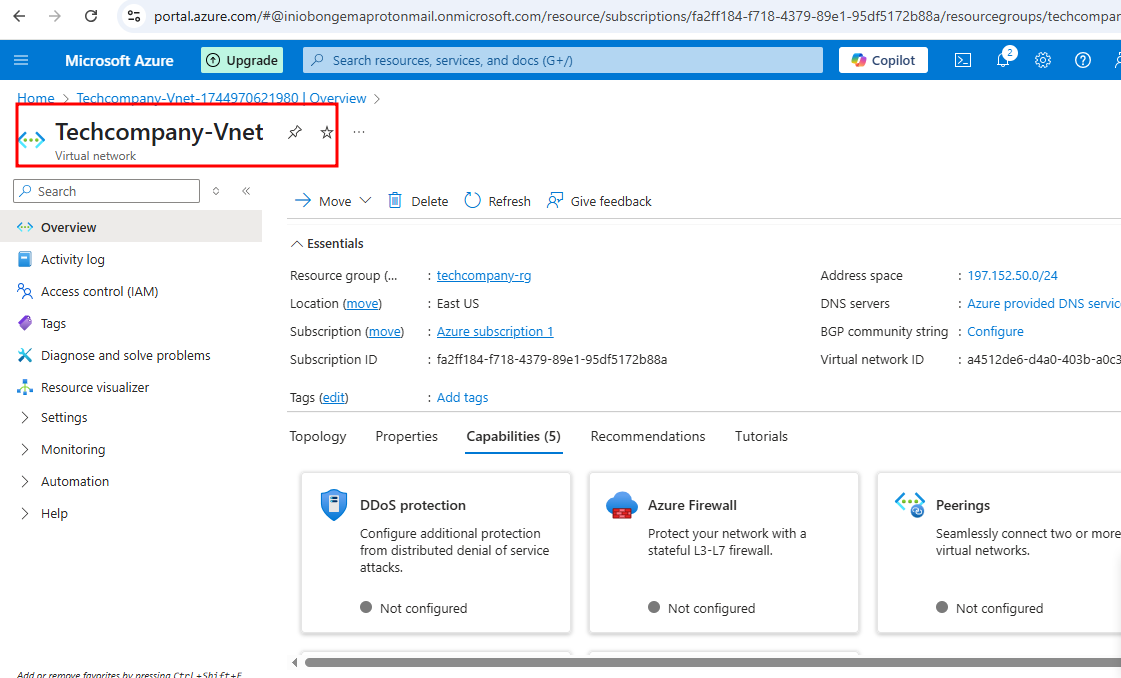The width and height of the screenshot is (1121, 678).
Task: Collapse the Essentials section
Action: tap(296, 244)
